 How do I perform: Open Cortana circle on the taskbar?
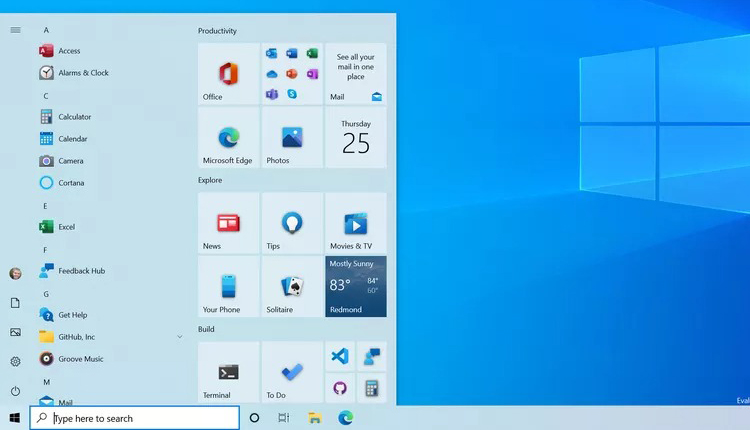pyautogui.click(x=254, y=418)
